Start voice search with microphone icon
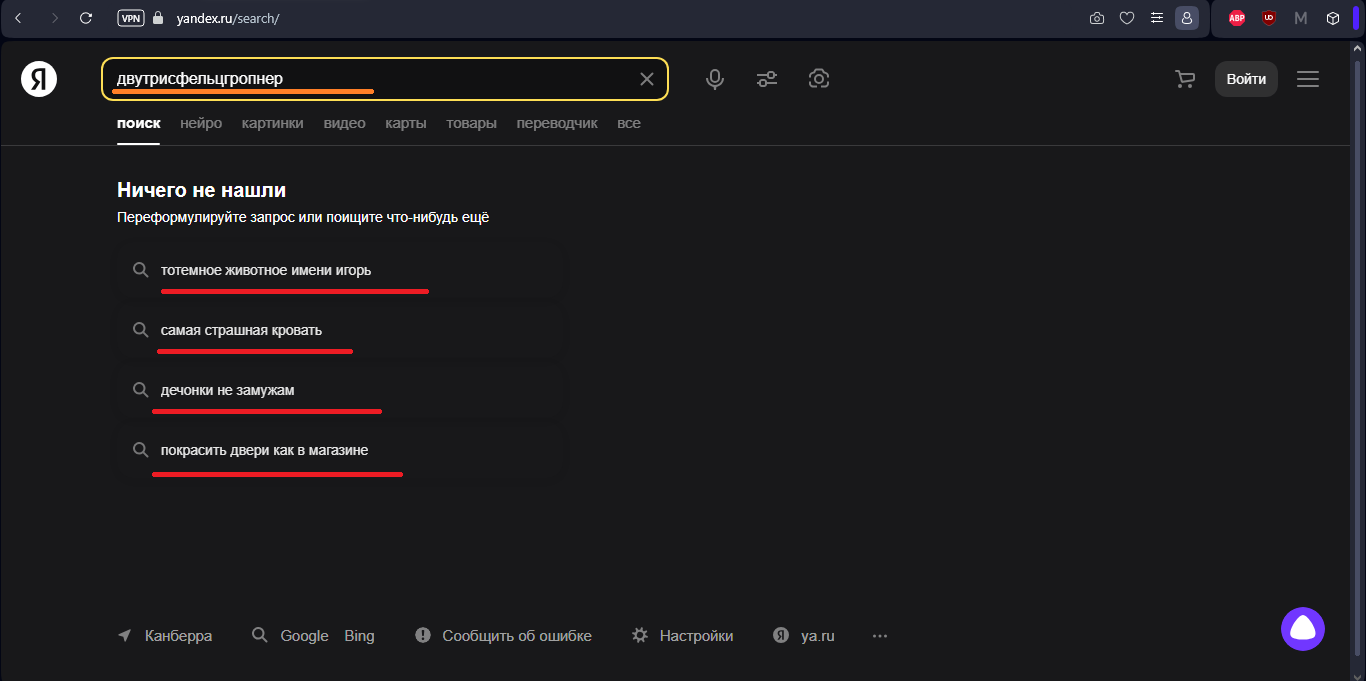 pyautogui.click(x=715, y=79)
